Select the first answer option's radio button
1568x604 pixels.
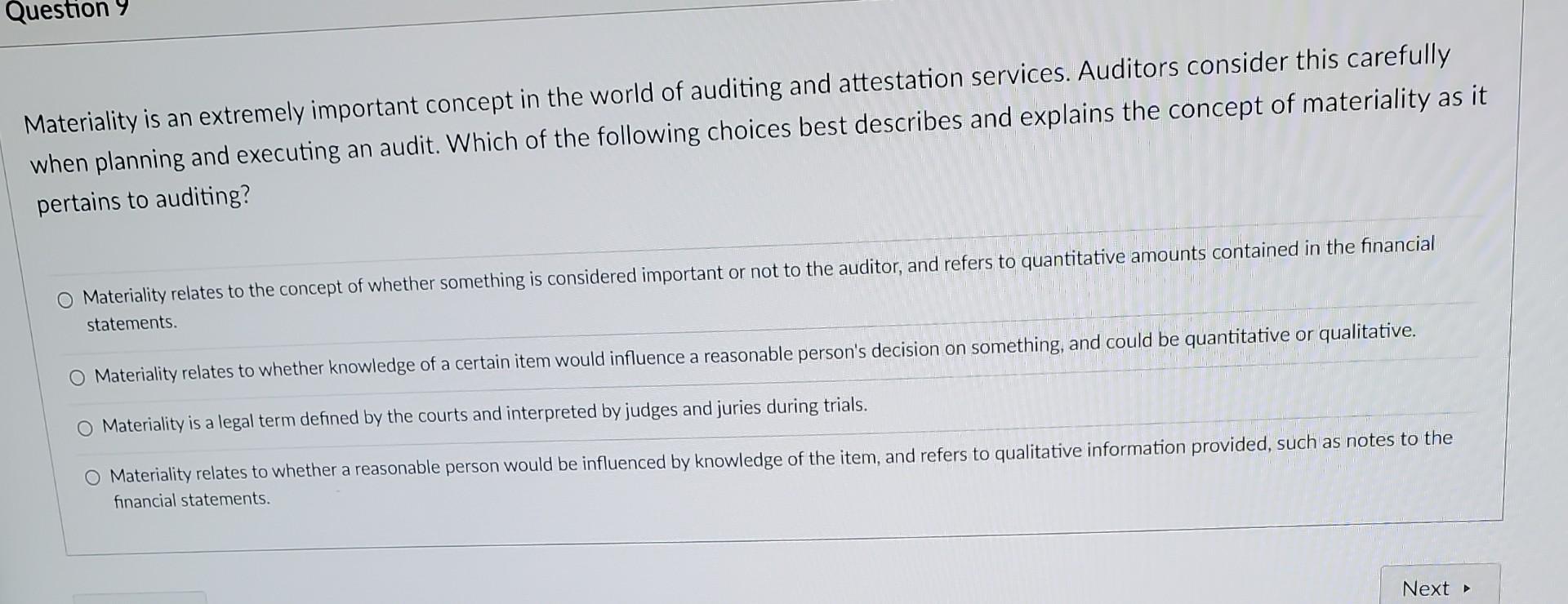pyautogui.click(x=67, y=300)
